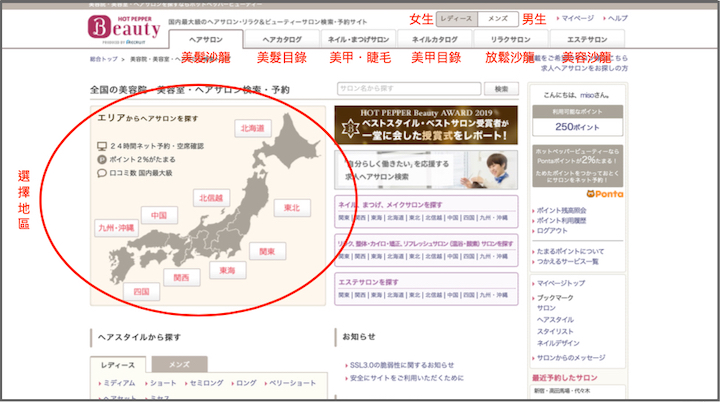
Task: Go to the エステサロン tab
Action: (x=588, y=38)
